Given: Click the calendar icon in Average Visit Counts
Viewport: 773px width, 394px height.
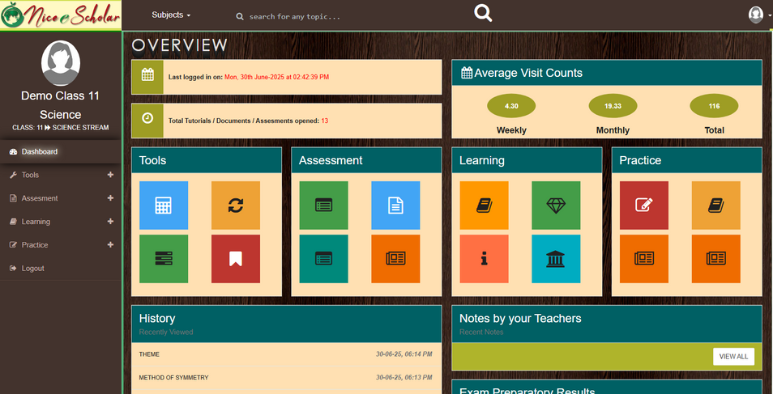Looking at the screenshot, I should coord(466,73).
